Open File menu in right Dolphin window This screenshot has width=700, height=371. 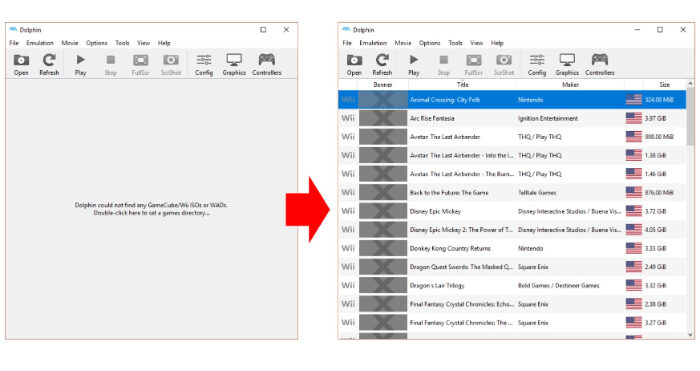coord(347,43)
